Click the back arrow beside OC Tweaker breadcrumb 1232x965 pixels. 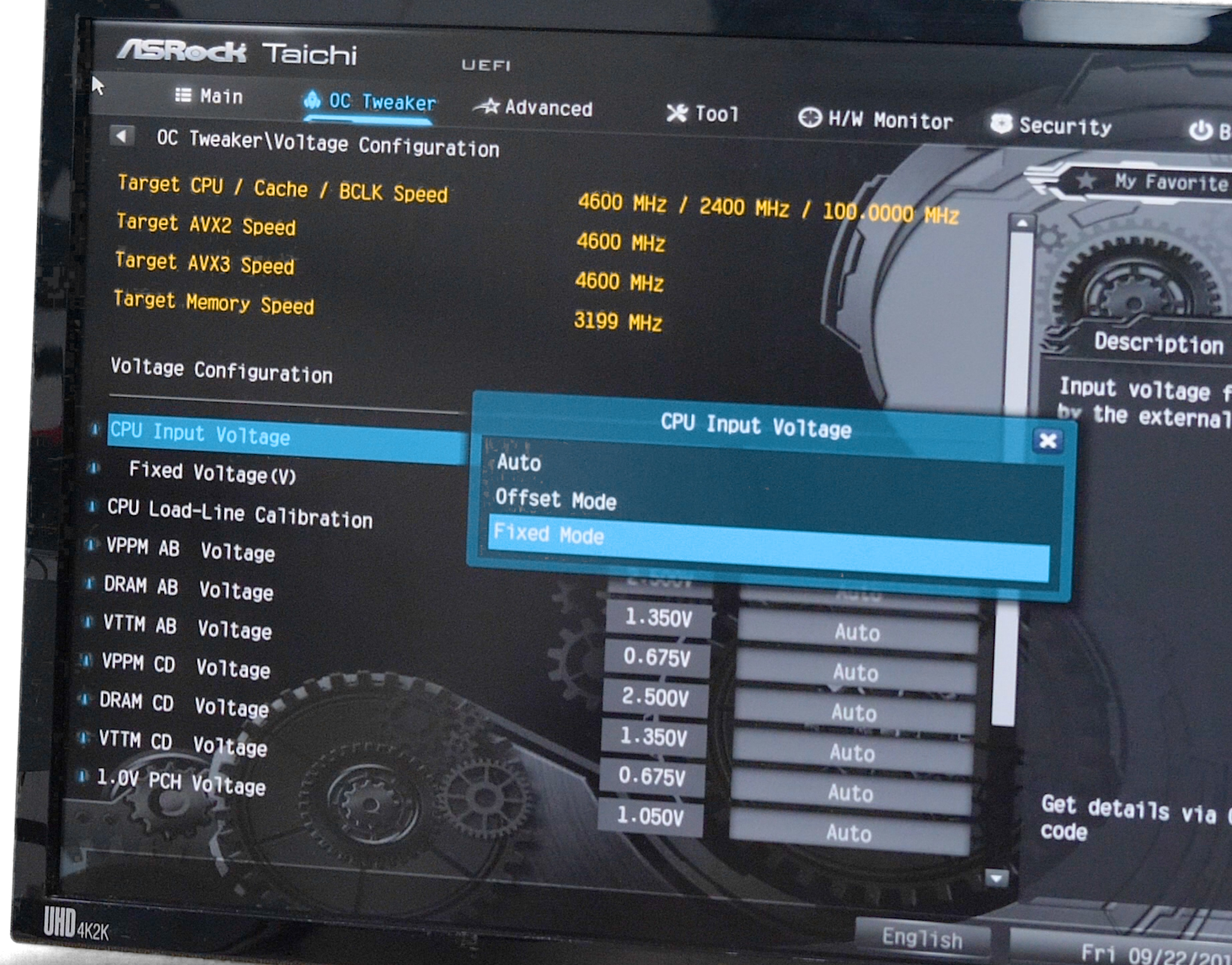pyautogui.click(x=122, y=136)
